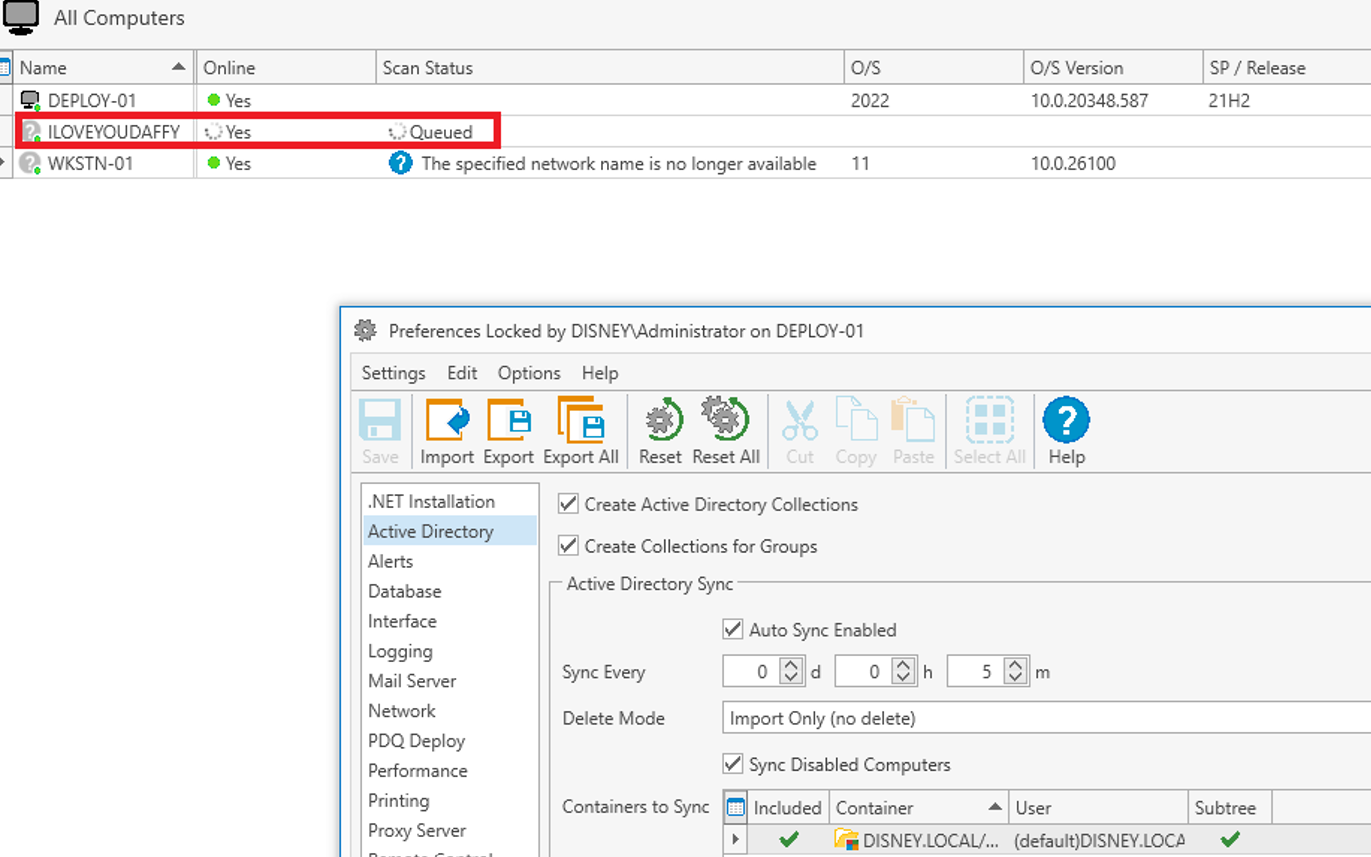Click the Paste clipboard icon
The image size is (1371, 857).
912,419
